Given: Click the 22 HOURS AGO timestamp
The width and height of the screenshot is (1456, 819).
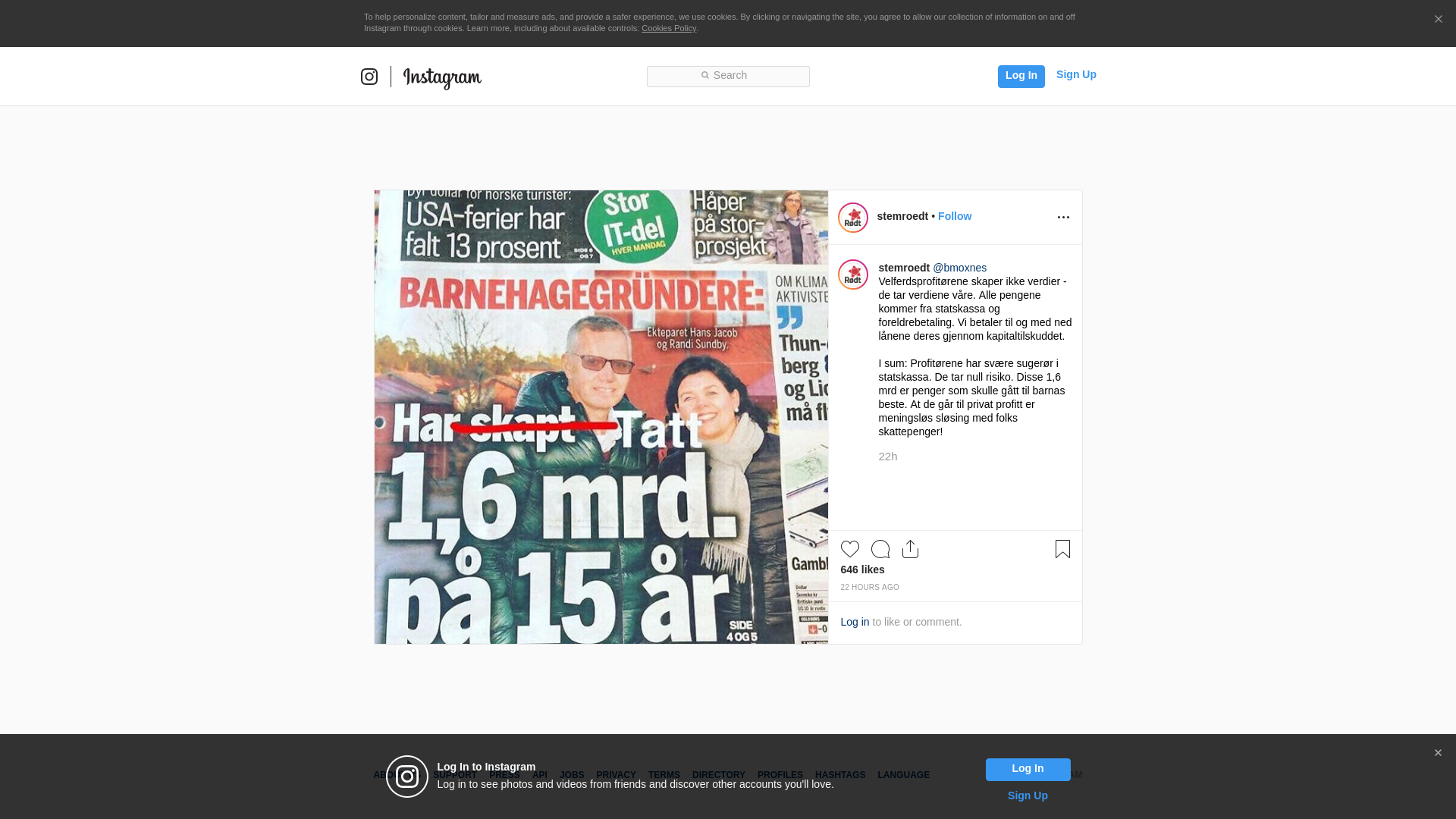Looking at the screenshot, I should (870, 588).
